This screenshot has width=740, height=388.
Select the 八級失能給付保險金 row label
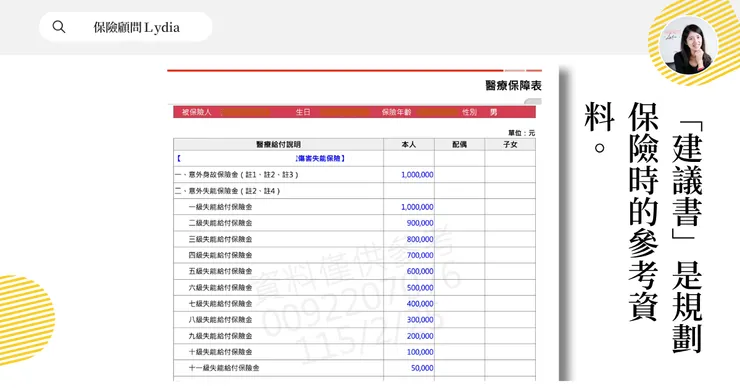click(x=220, y=320)
